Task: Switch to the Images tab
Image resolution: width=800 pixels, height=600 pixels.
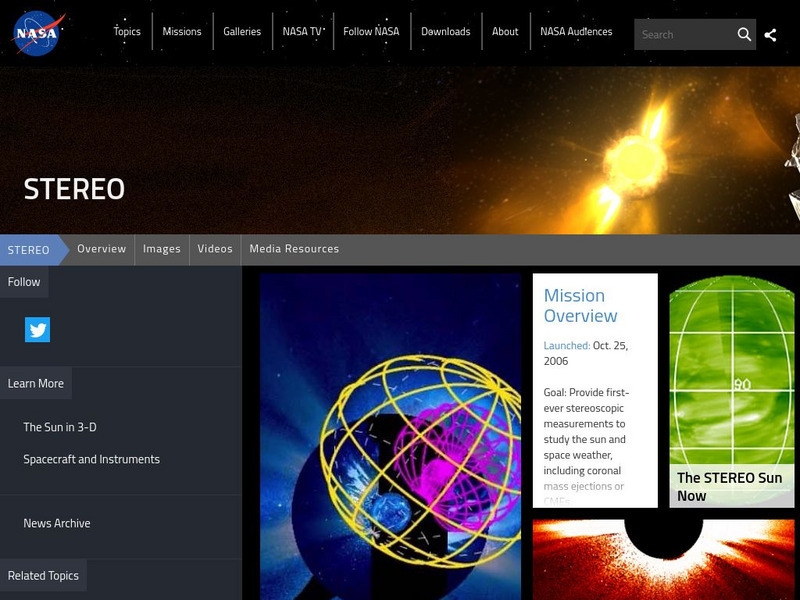Action: click(162, 249)
